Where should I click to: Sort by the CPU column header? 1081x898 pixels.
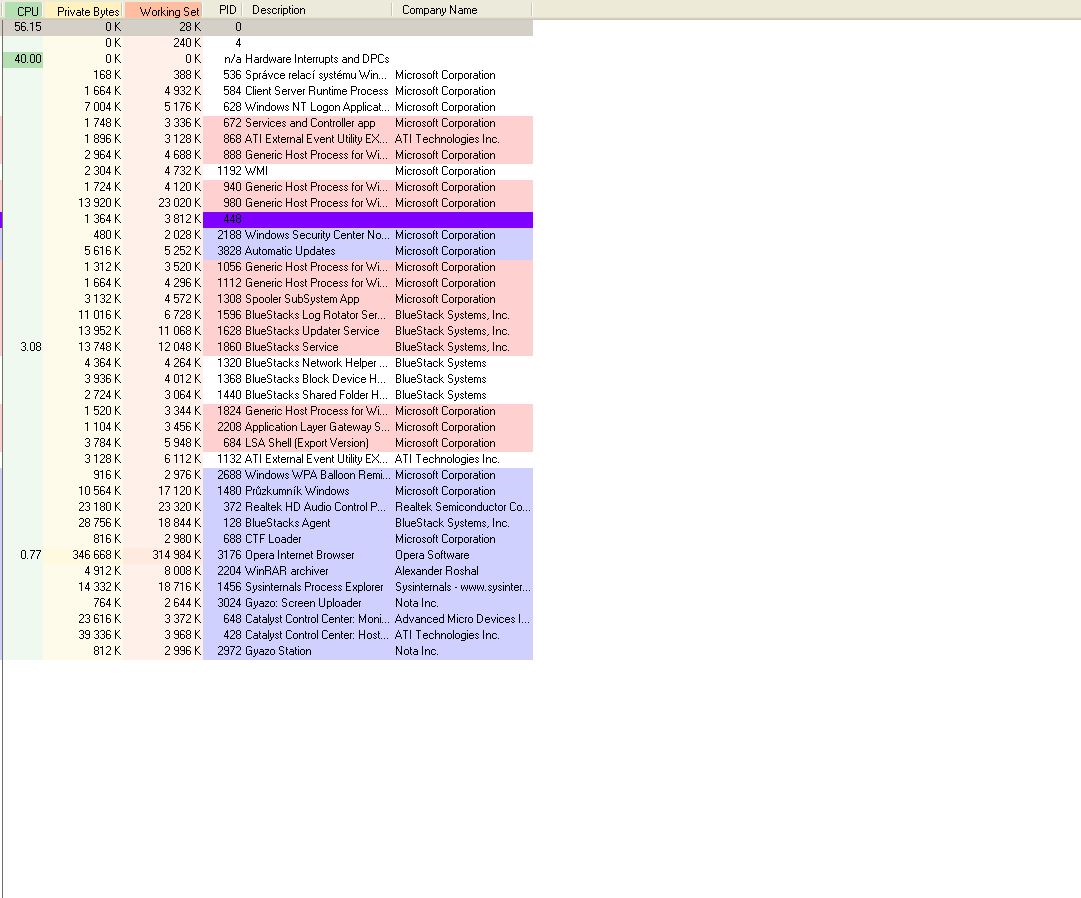23,10
